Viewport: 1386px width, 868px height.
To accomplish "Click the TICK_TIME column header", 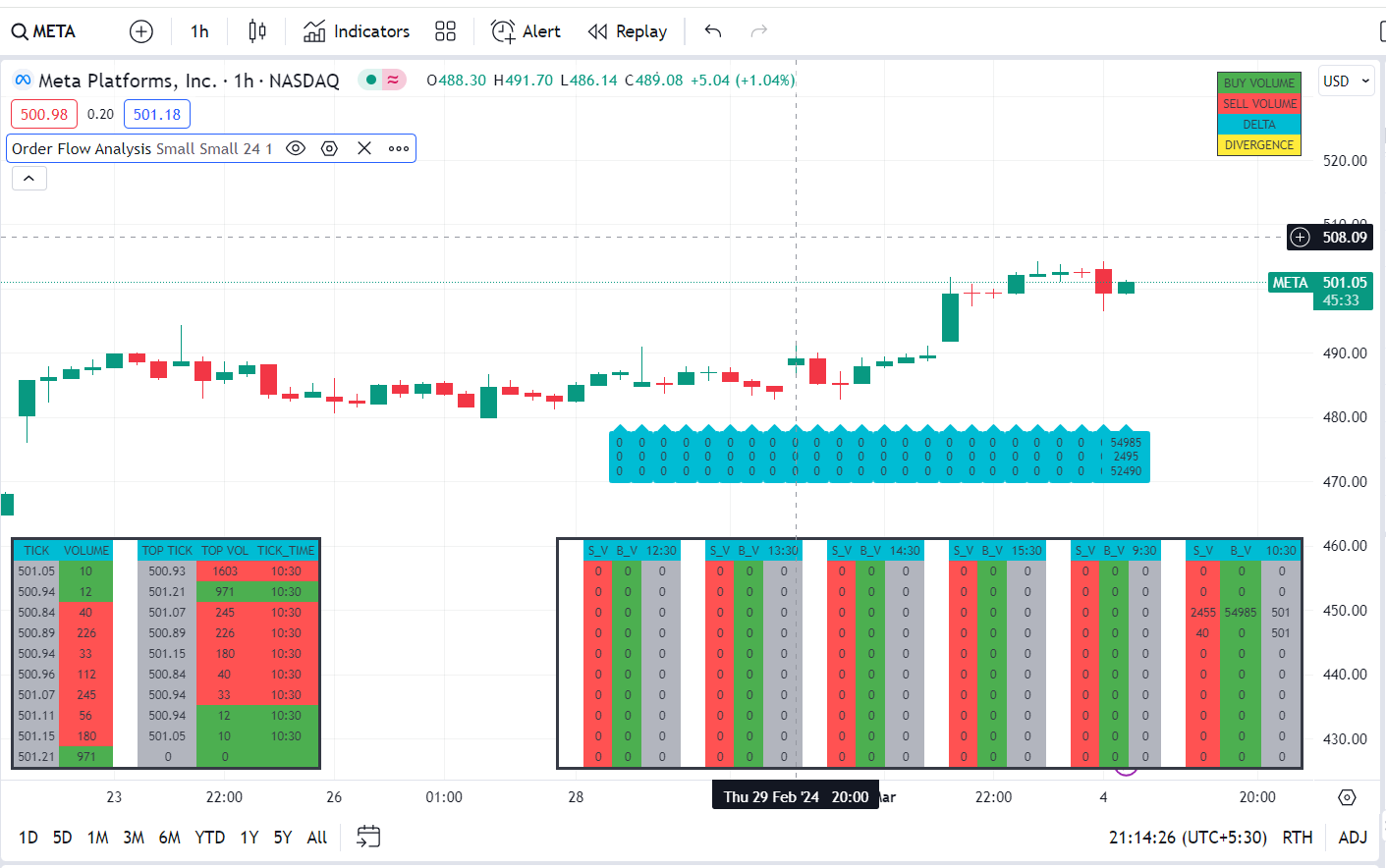I will coord(286,550).
